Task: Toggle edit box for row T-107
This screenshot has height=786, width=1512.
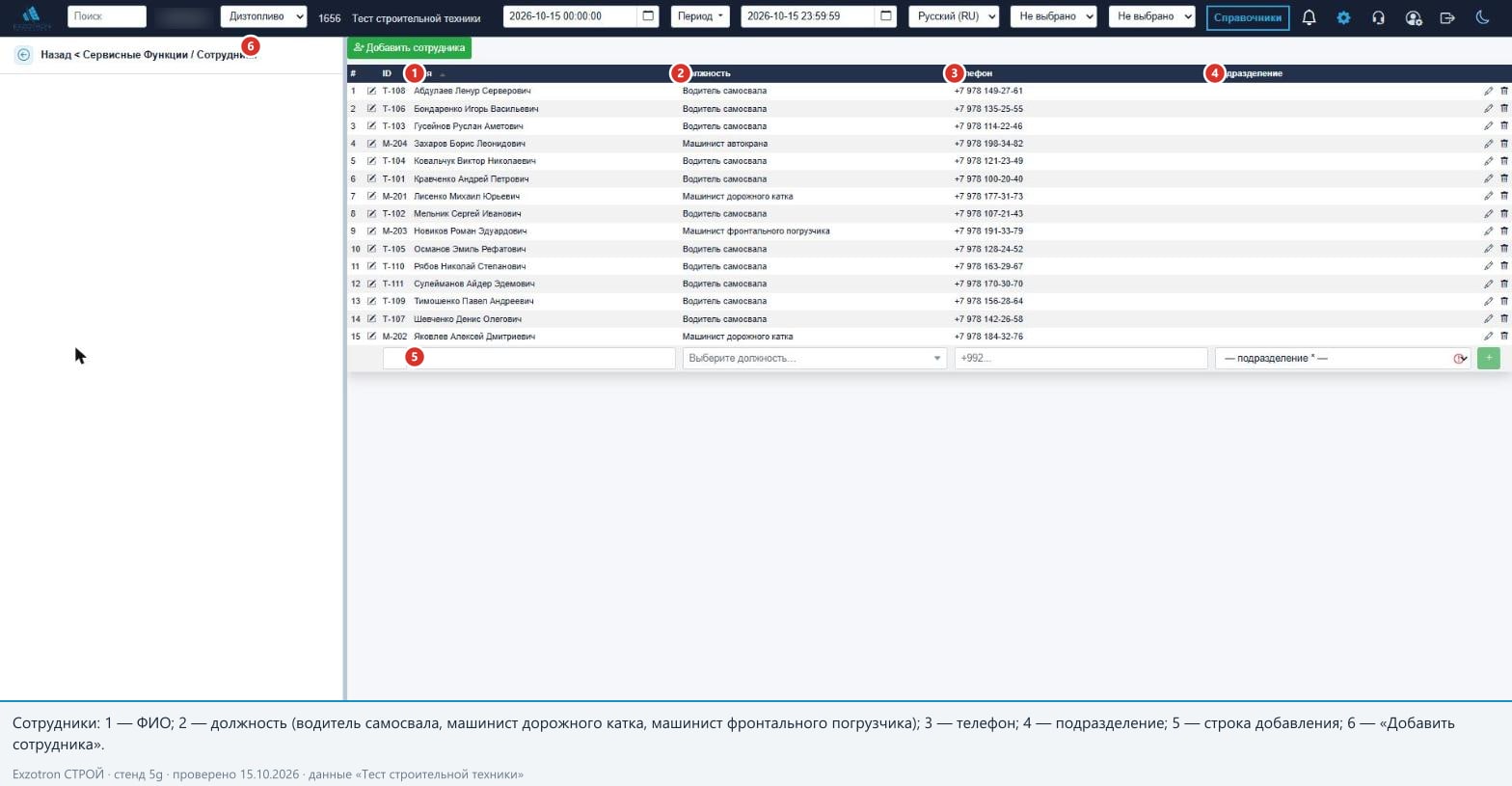Action: coord(371,319)
